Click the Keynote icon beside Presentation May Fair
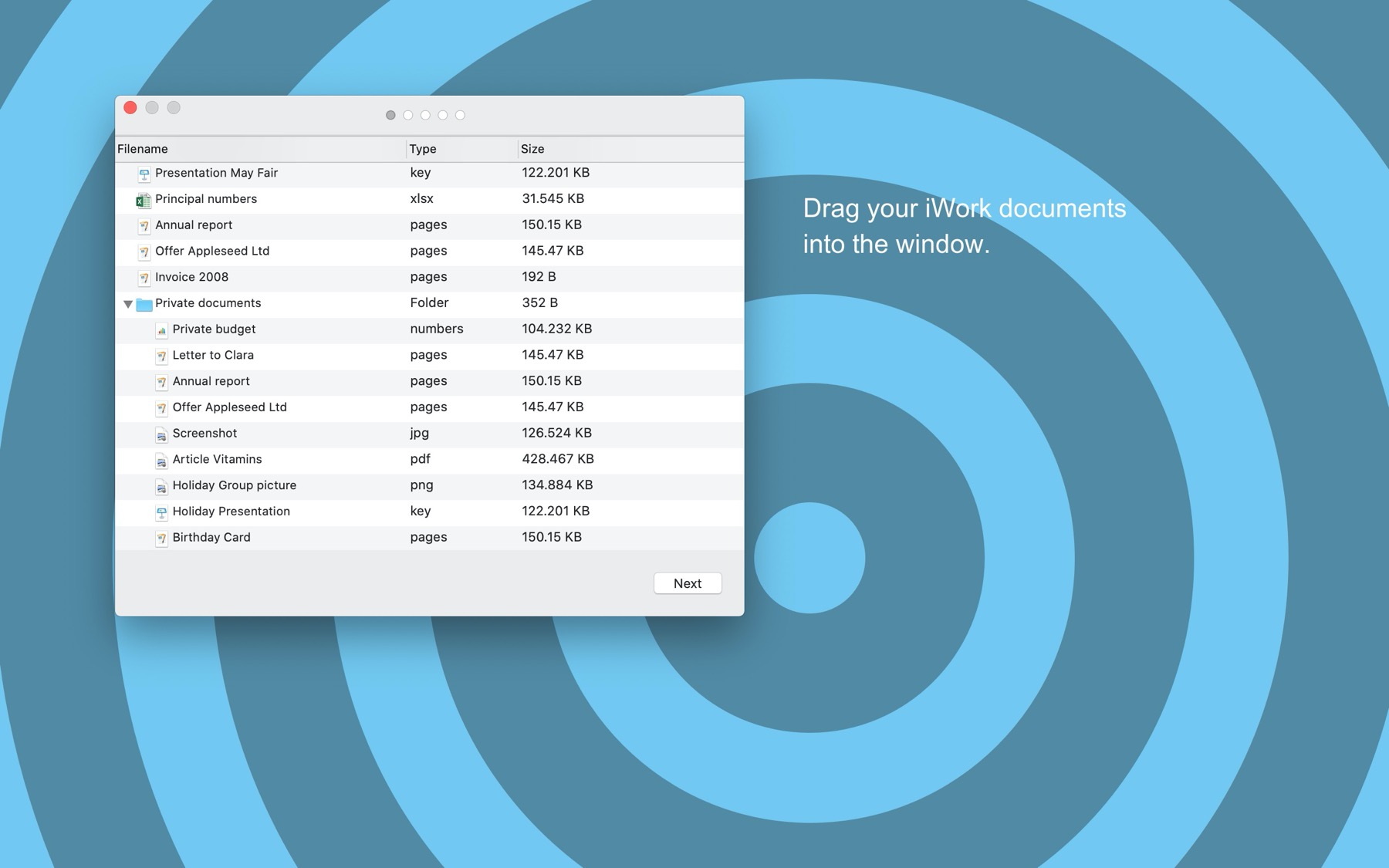The width and height of the screenshot is (1389, 868). click(144, 174)
